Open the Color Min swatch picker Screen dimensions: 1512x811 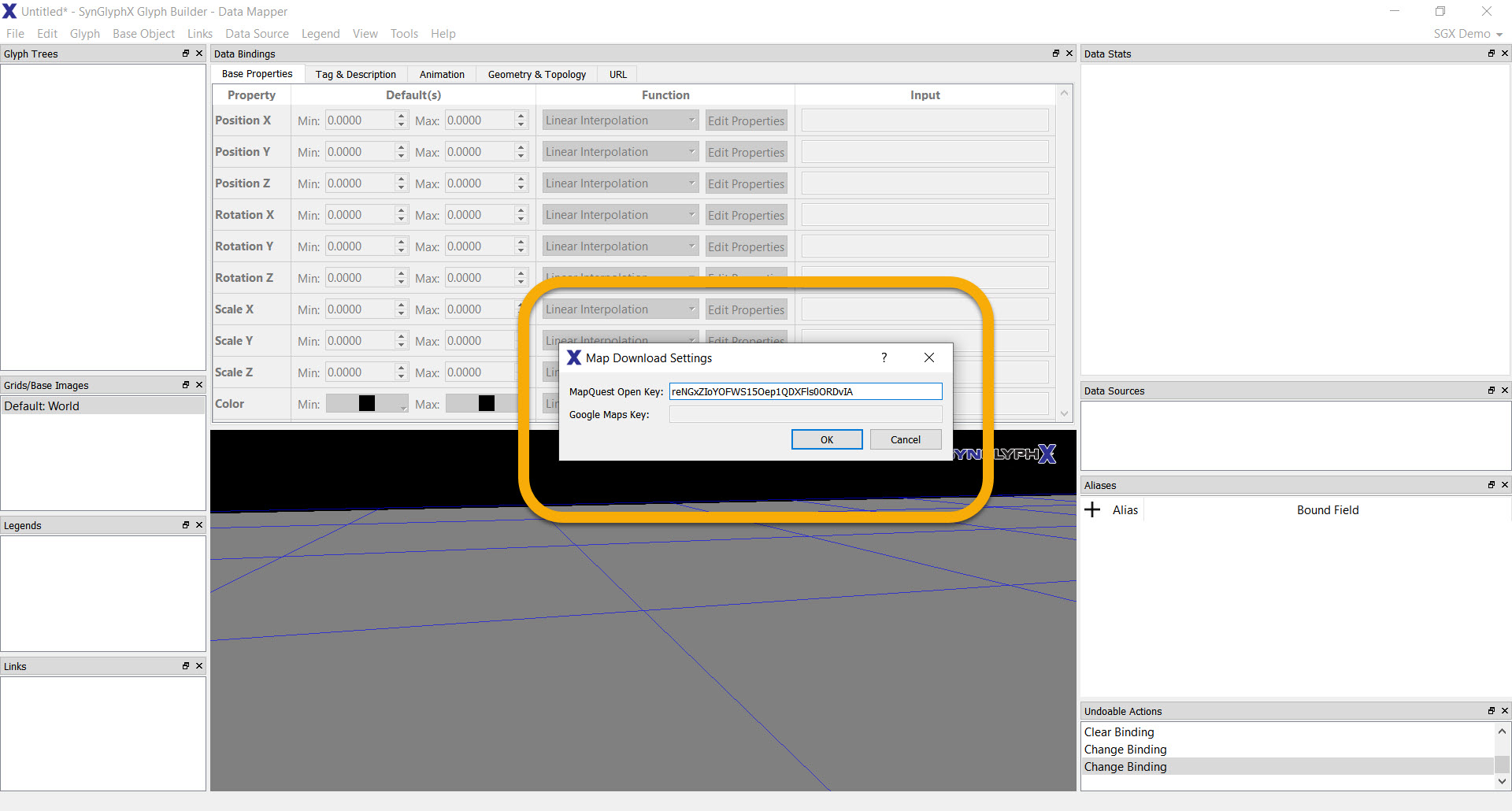(367, 404)
